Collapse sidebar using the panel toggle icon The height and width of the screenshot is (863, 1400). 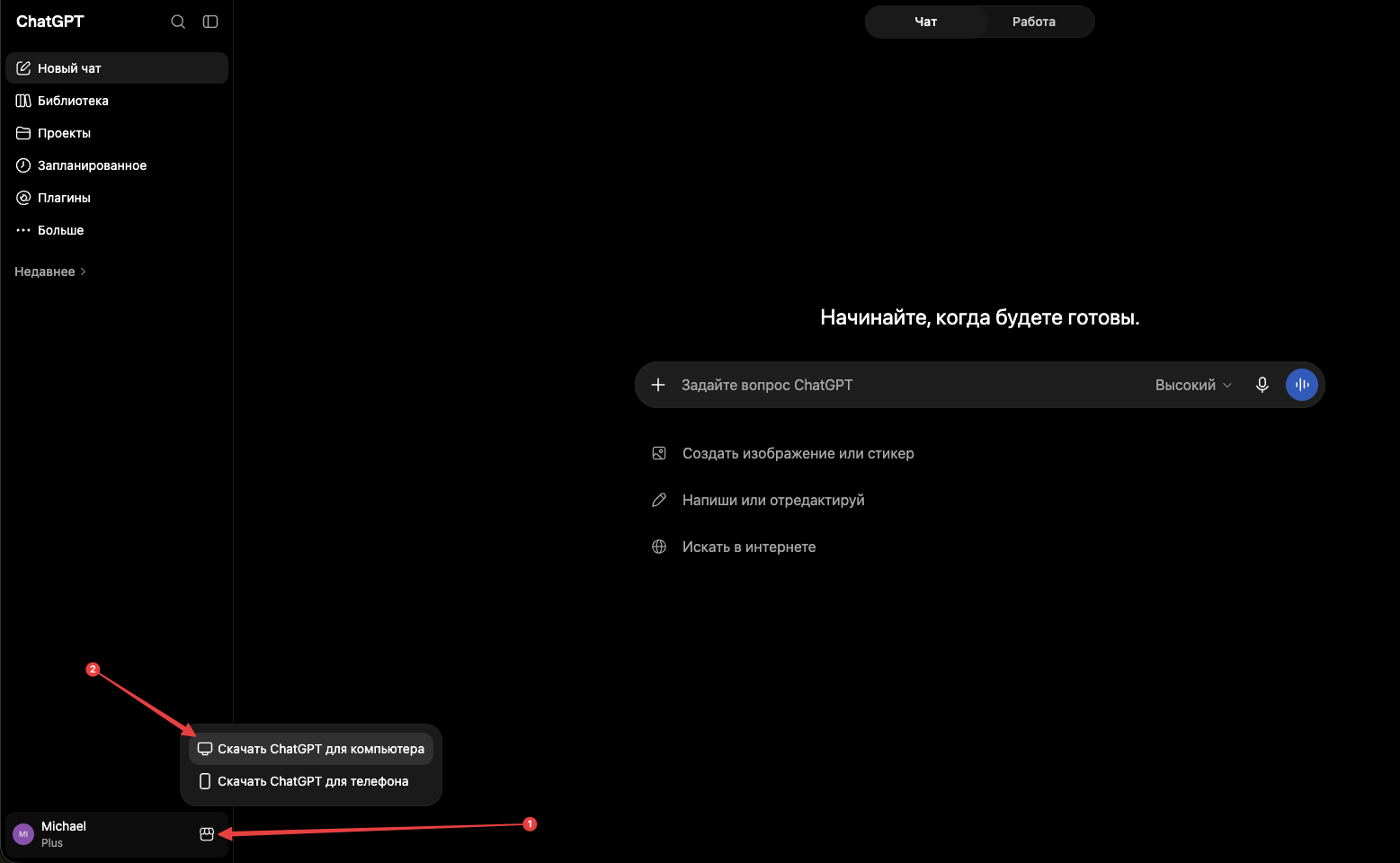(210, 22)
